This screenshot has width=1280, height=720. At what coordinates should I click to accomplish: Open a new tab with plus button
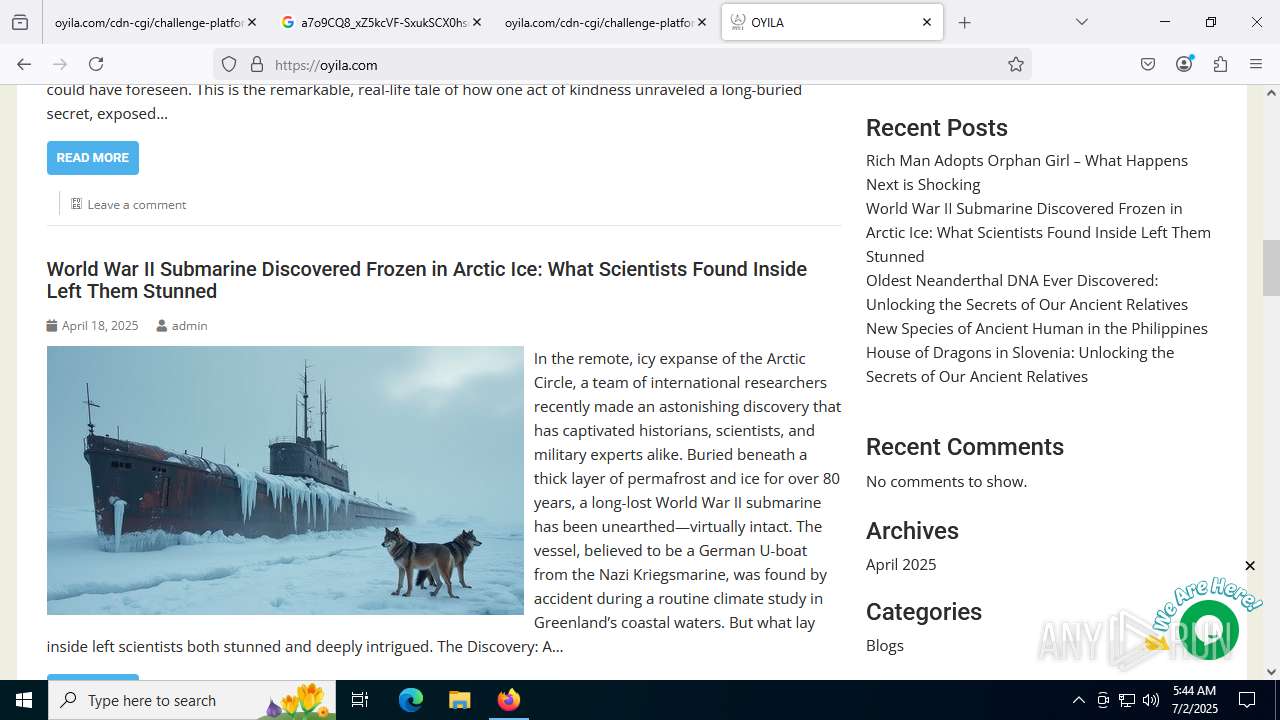click(x=964, y=22)
